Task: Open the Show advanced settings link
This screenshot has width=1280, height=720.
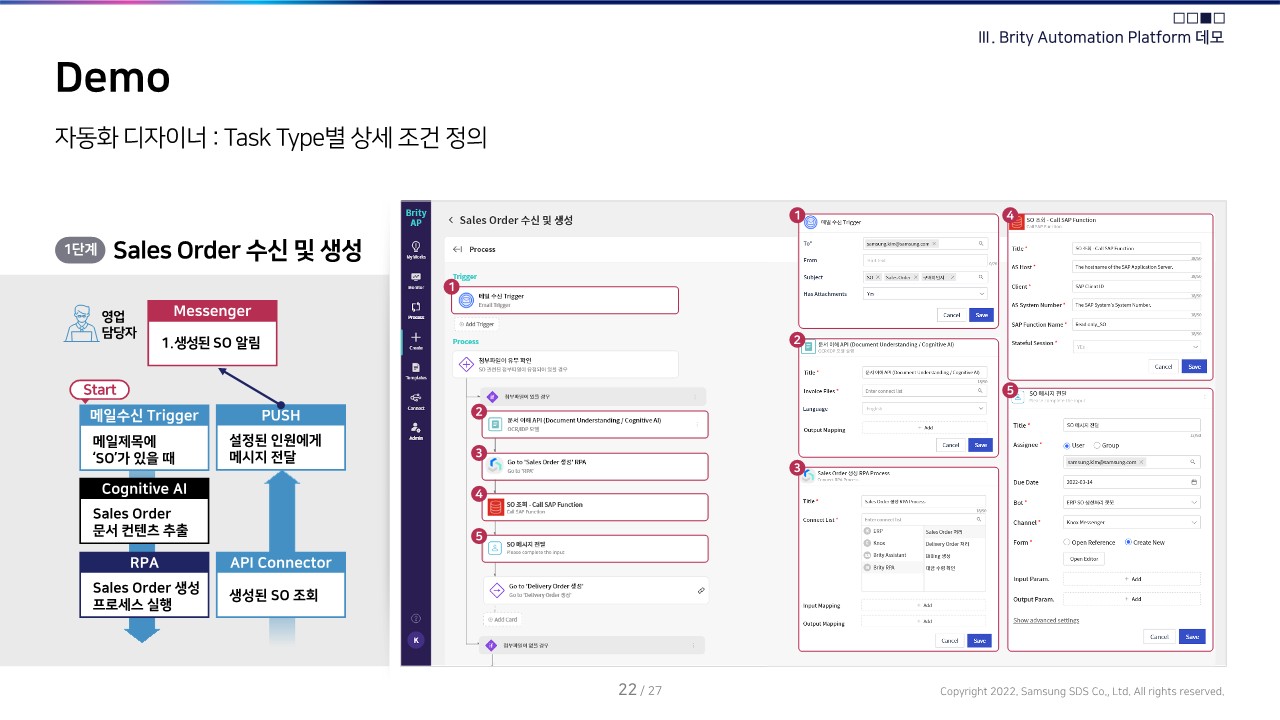Action: pyautogui.click(x=1047, y=620)
